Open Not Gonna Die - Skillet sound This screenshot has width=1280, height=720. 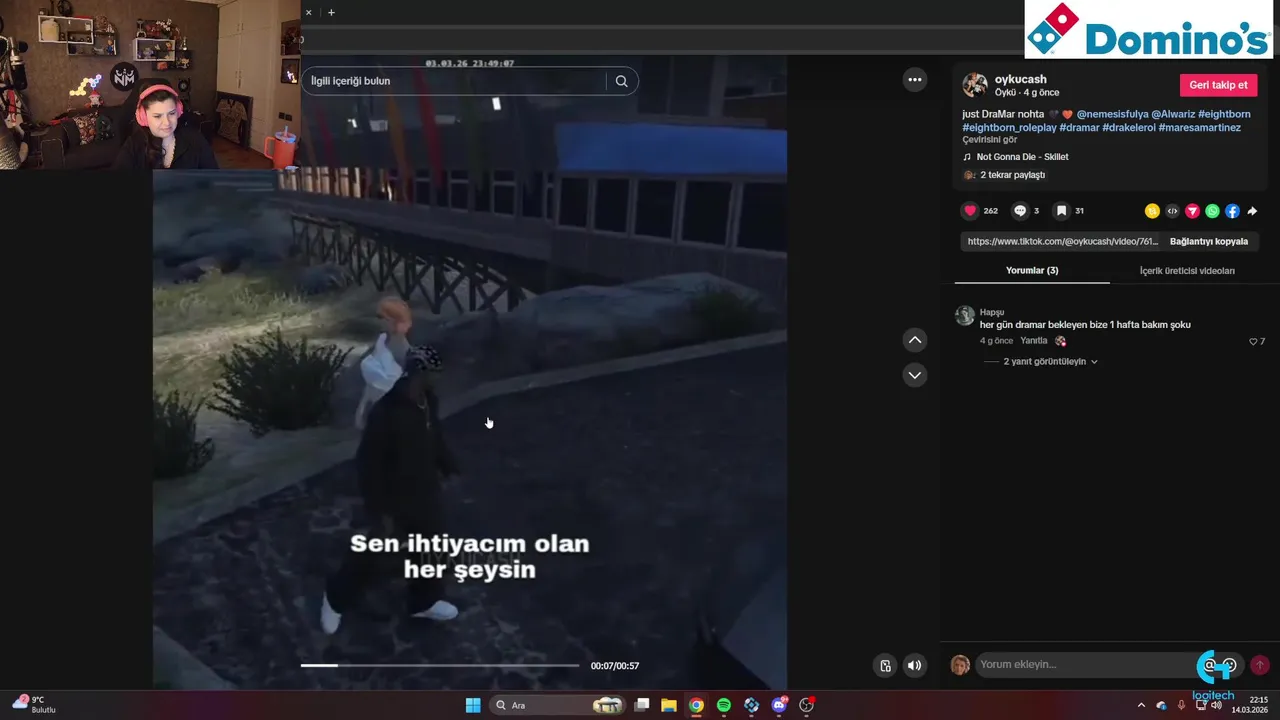click(1022, 157)
